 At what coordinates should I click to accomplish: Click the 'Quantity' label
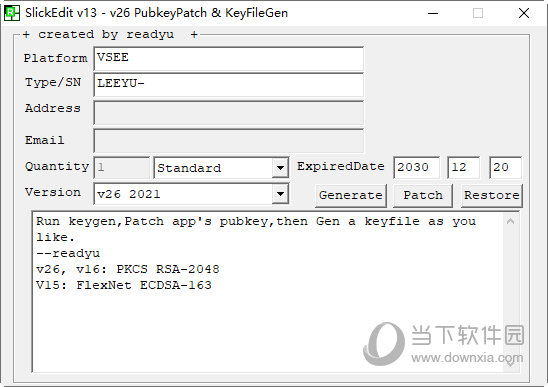(57, 167)
